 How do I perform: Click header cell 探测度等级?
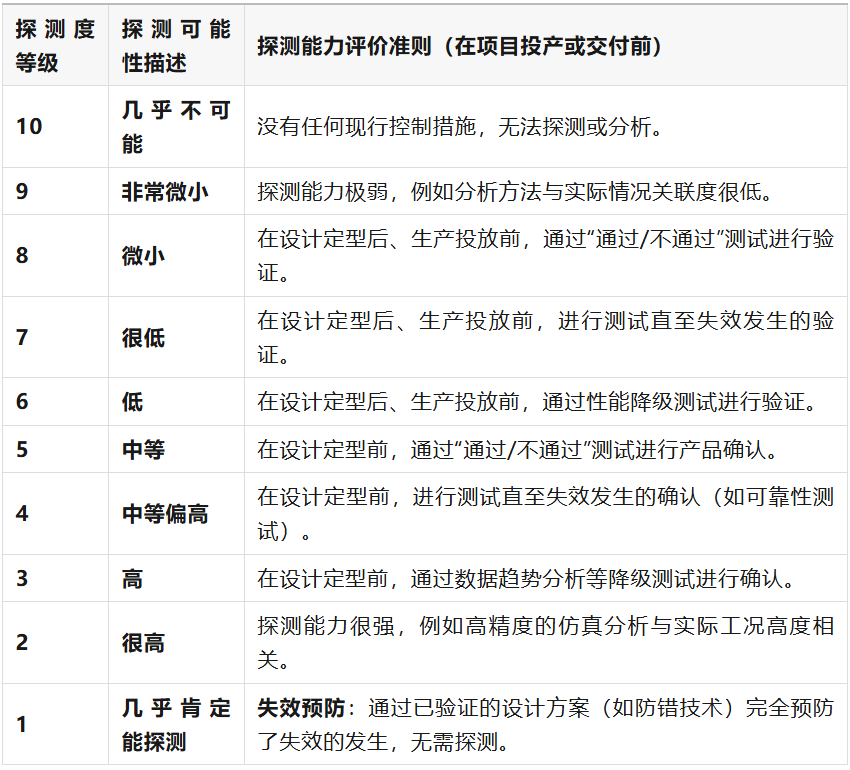click(x=55, y=46)
